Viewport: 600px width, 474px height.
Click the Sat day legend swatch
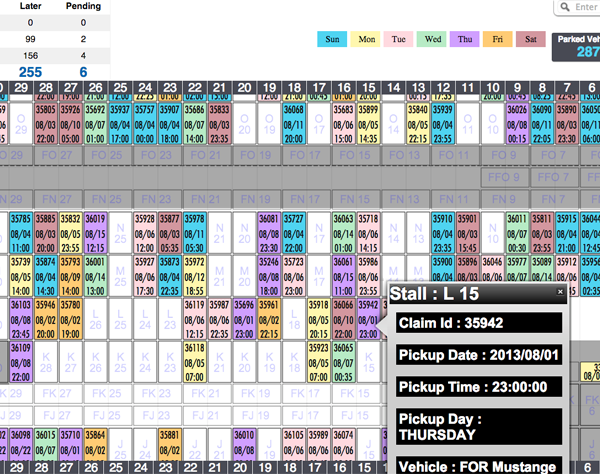[530, 40]
